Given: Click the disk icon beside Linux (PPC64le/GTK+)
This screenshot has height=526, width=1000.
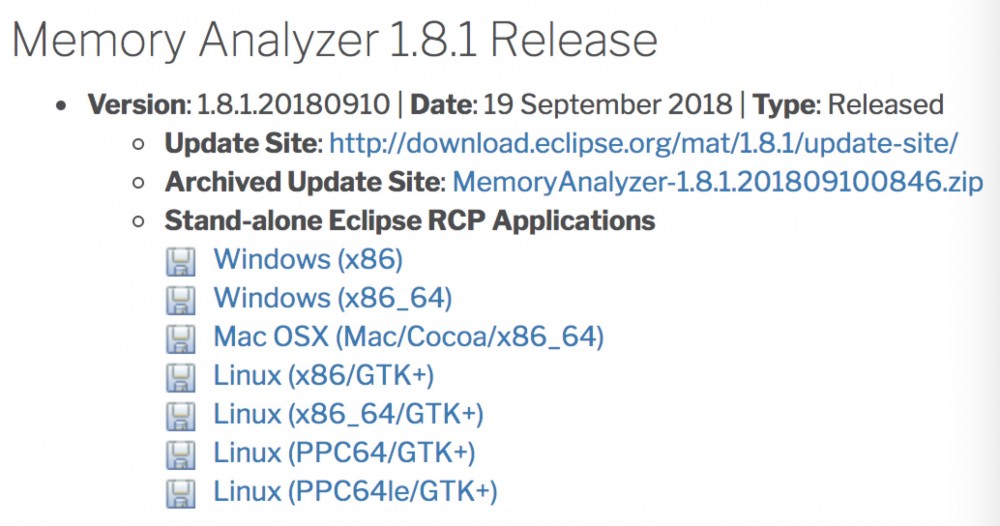Looking at the screenshot, I should tap(180, 492).
